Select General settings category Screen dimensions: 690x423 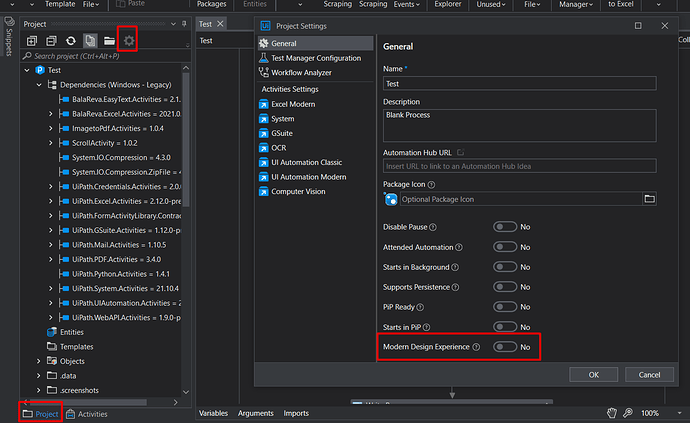[x=315, y=43]
